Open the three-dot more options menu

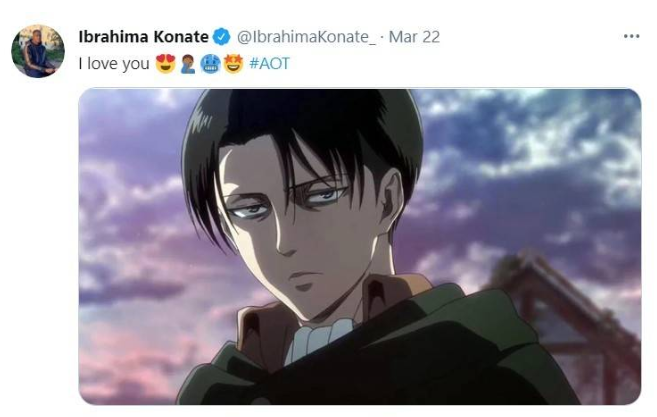pyautogui.click(x=631, y=36)
